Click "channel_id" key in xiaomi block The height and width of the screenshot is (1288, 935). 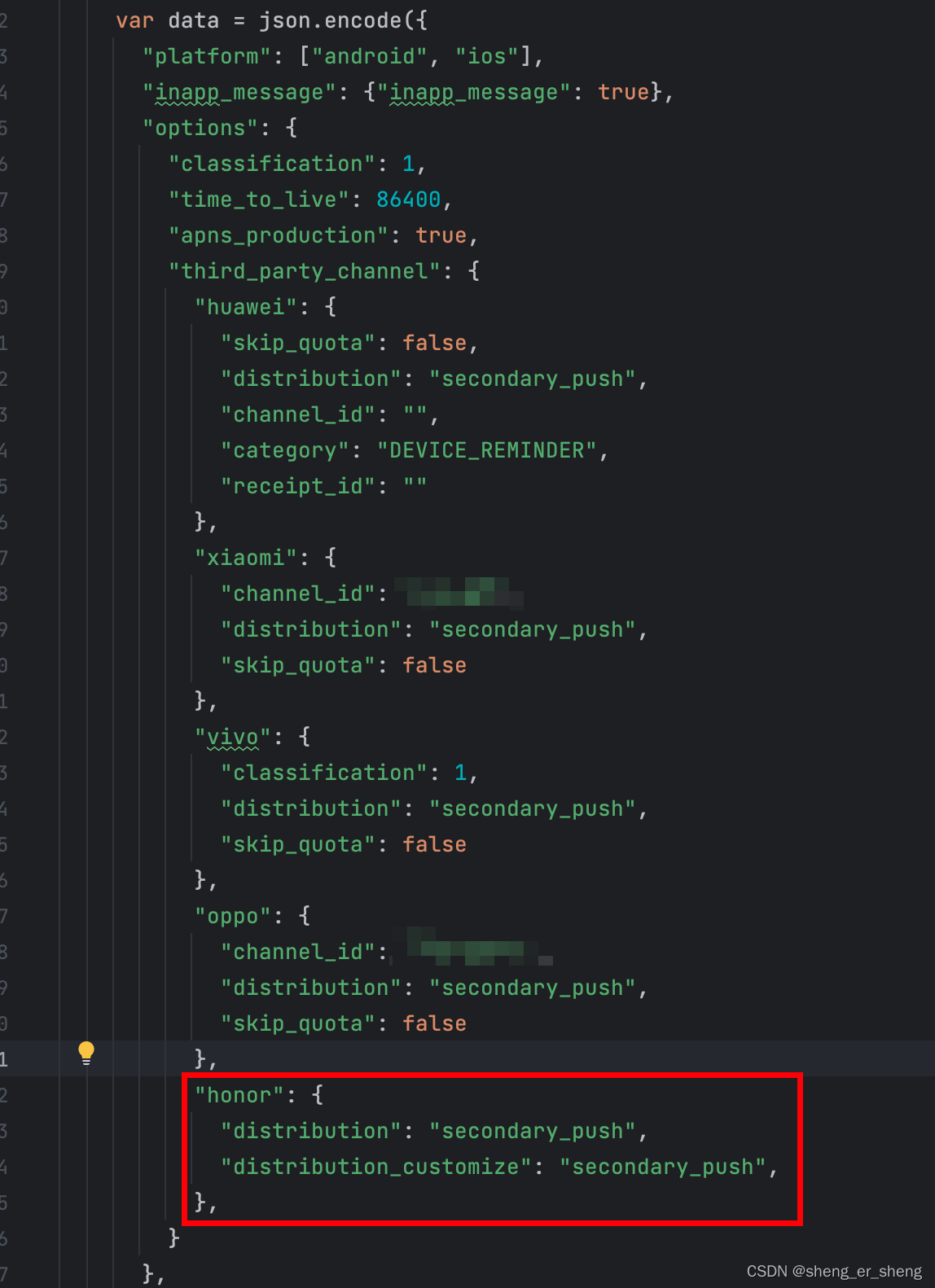tap(298, 594)
